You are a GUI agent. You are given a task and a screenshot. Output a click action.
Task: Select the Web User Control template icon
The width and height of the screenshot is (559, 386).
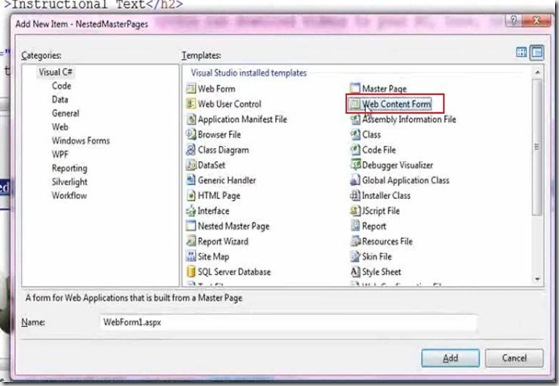(x=191, y=104)
